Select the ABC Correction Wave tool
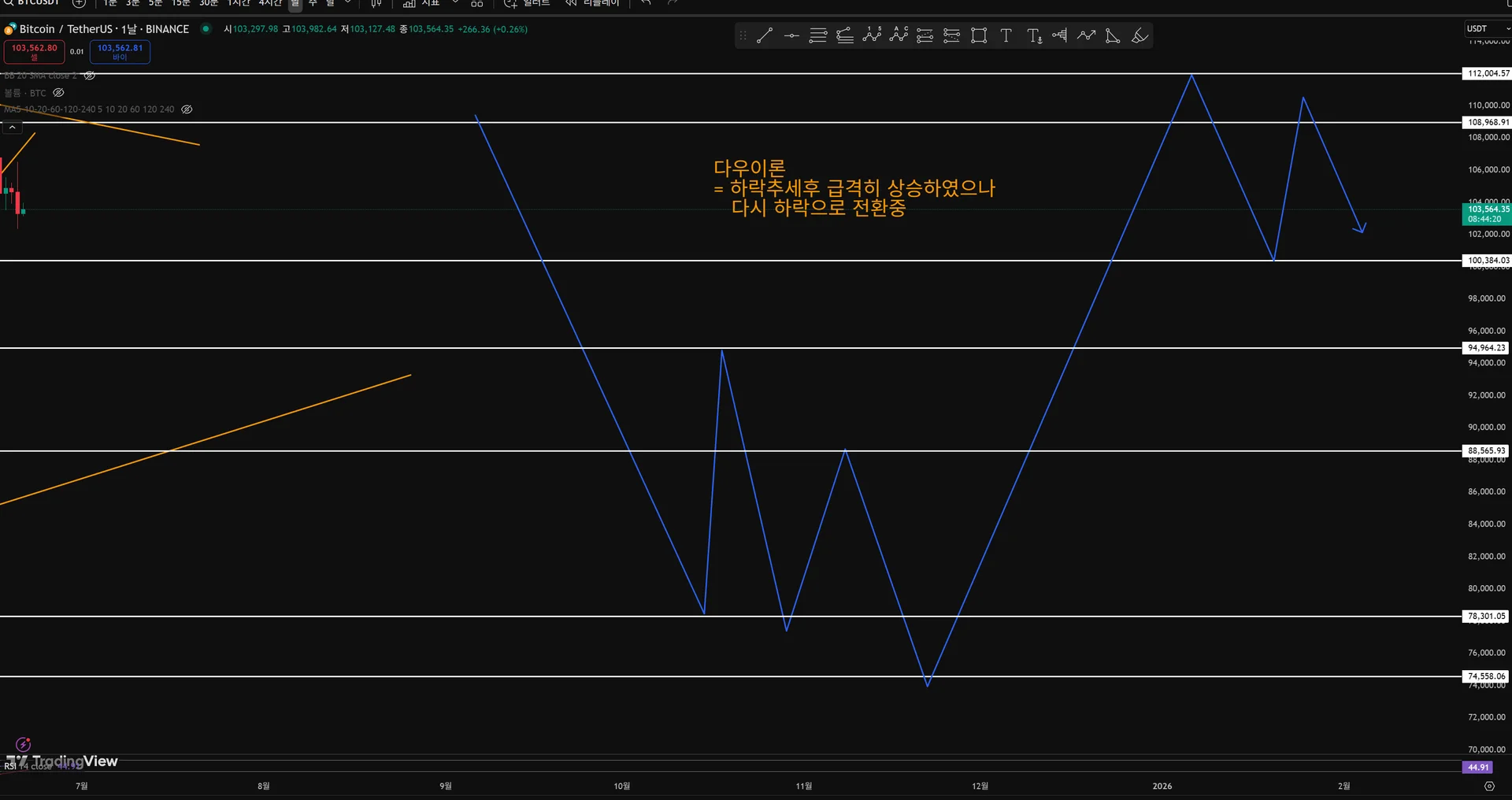This screenshot has width=1512, height=800. [x=899, y=35]
